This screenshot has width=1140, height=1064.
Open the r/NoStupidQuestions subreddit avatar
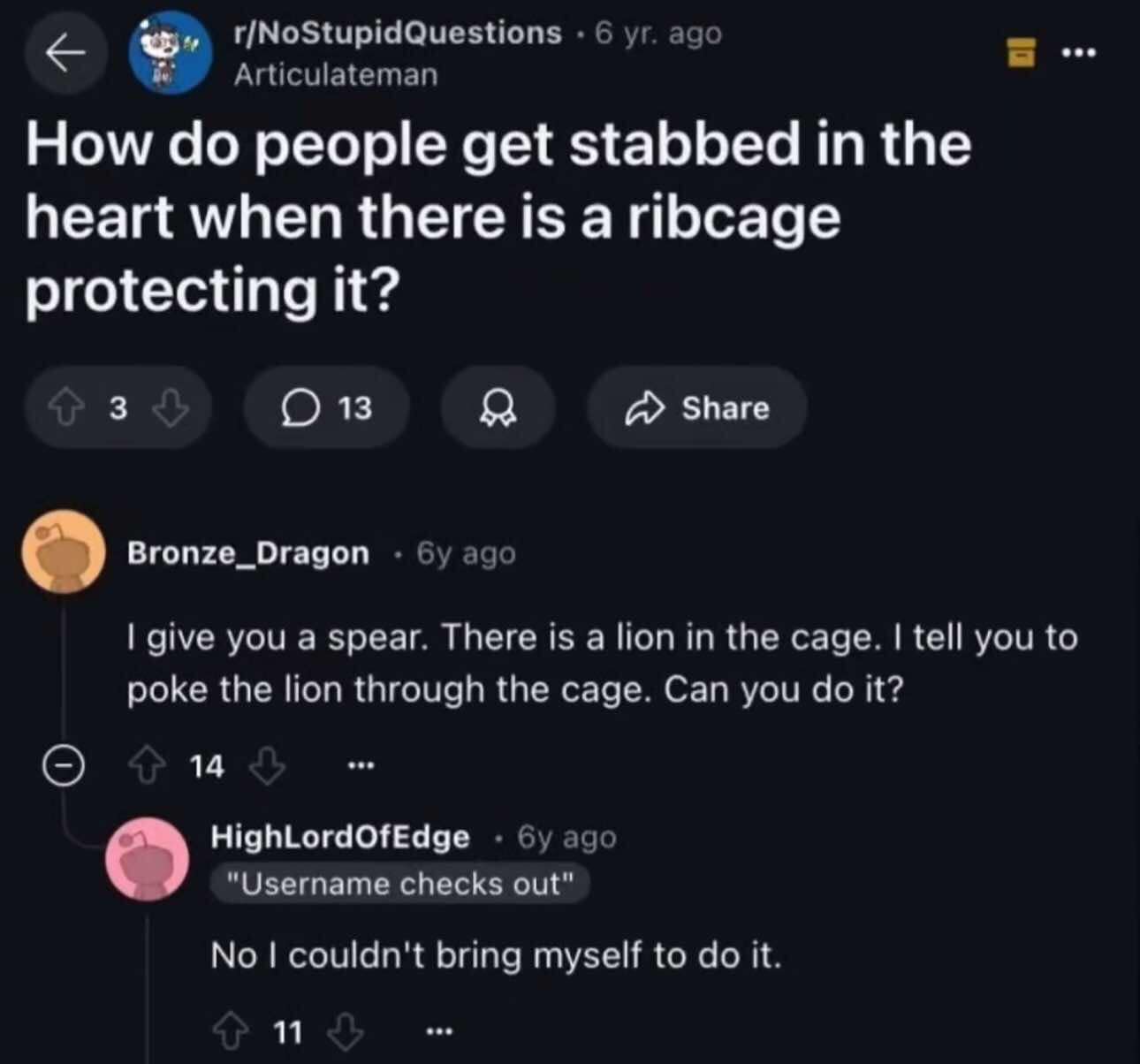170,53
